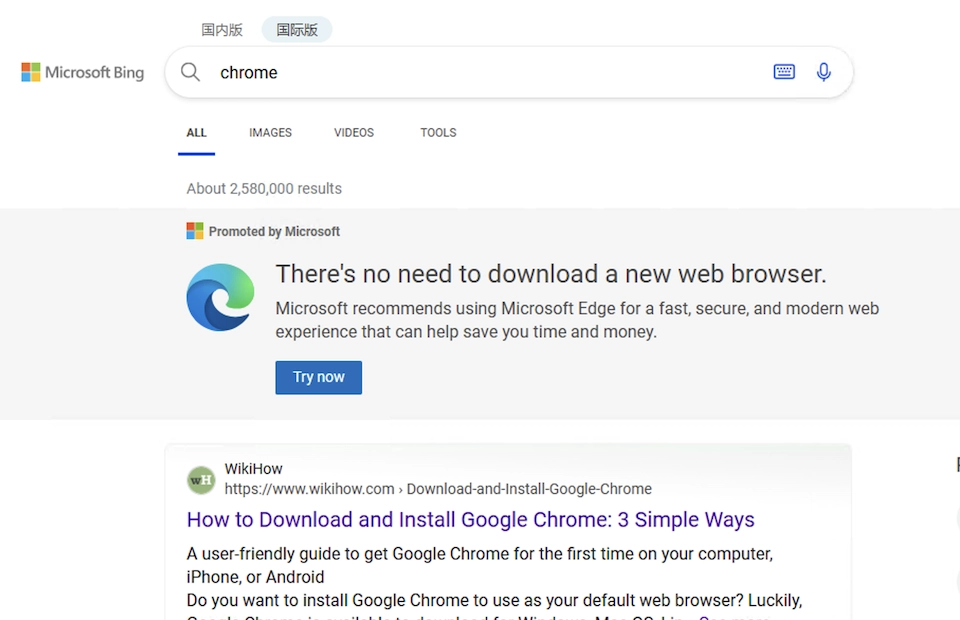Viewport: 960px width, 620px height.
Task: Click the Microsoft logo beside Promoted by Microsoft
Action: [195, 231]
